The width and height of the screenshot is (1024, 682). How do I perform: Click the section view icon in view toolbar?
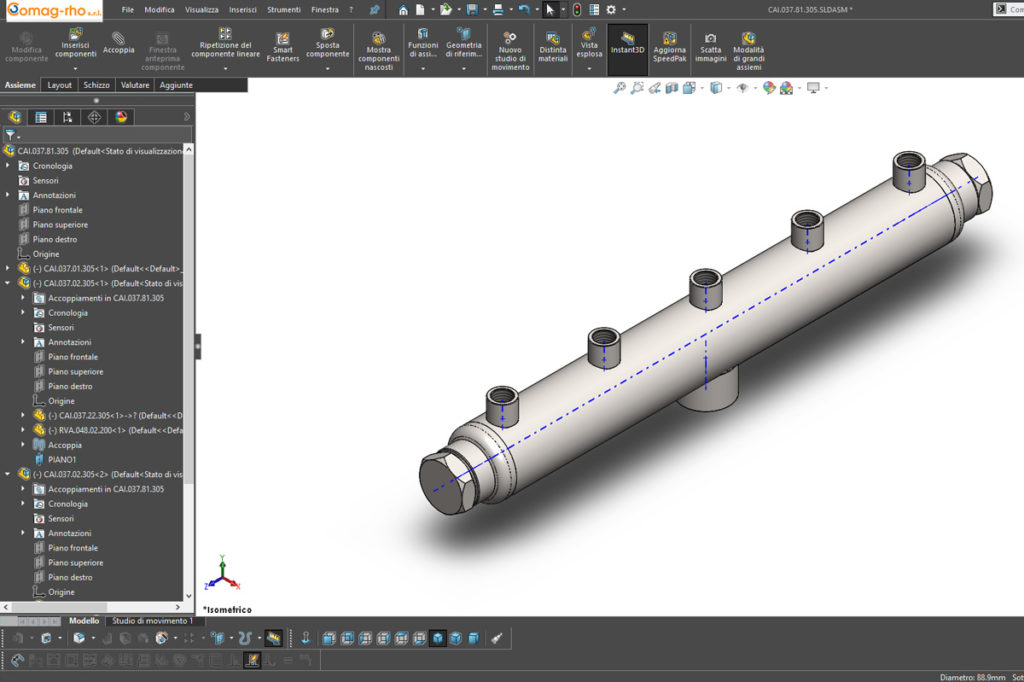[672, 88]
